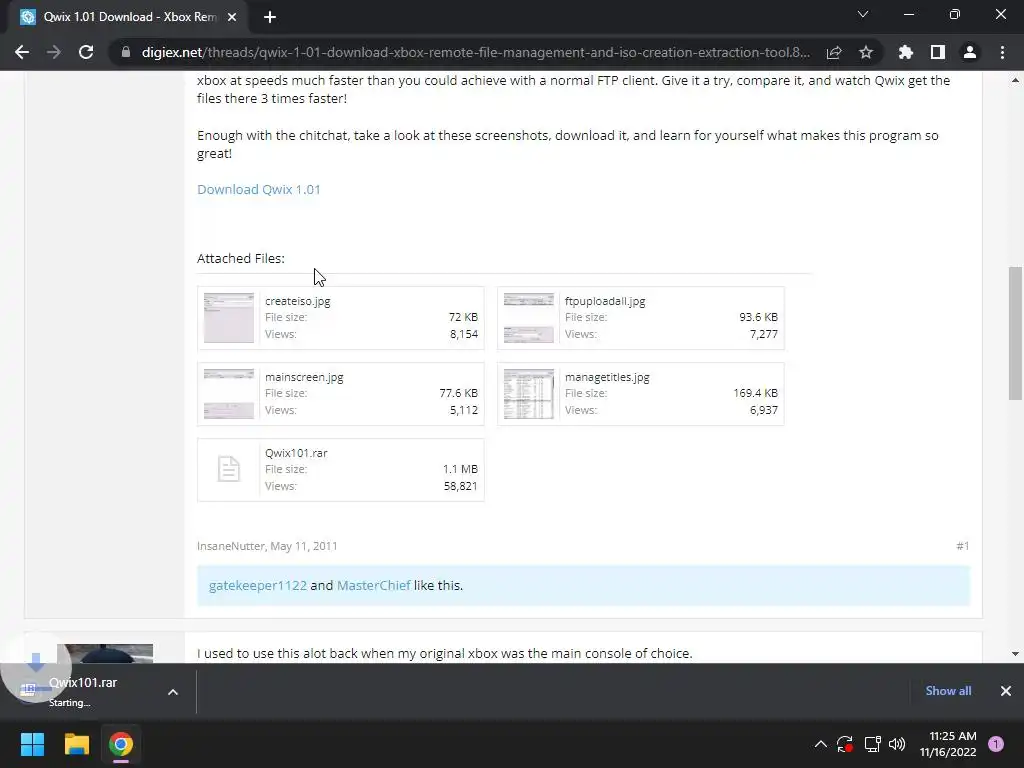View site information lock icon

point(125,52)
